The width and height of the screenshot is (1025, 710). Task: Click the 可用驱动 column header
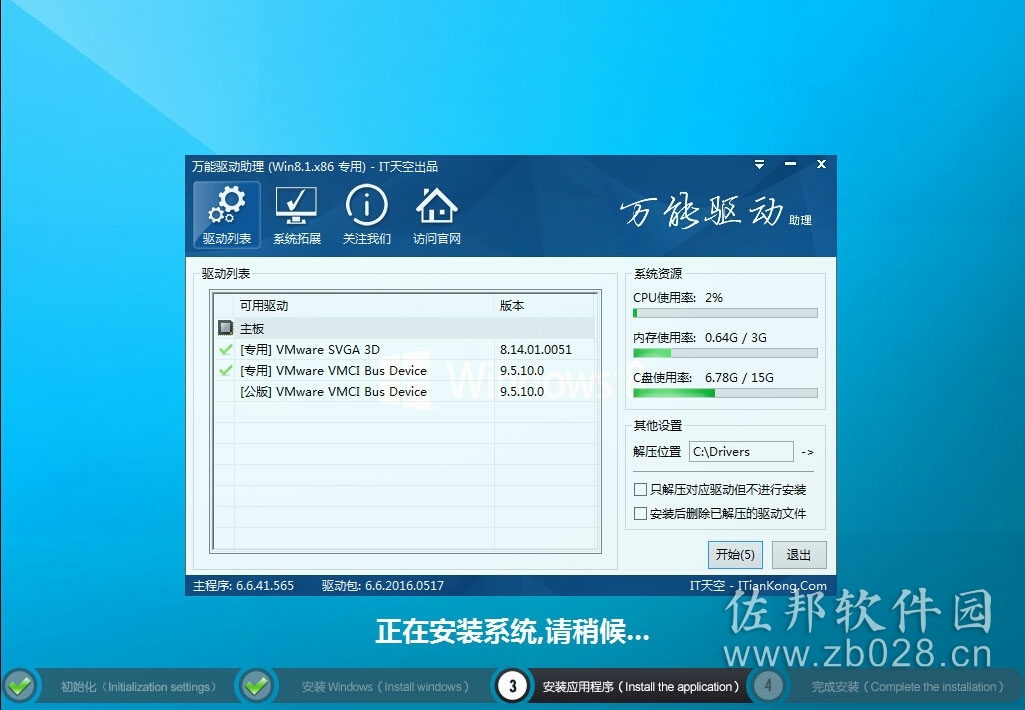point(363,305)
